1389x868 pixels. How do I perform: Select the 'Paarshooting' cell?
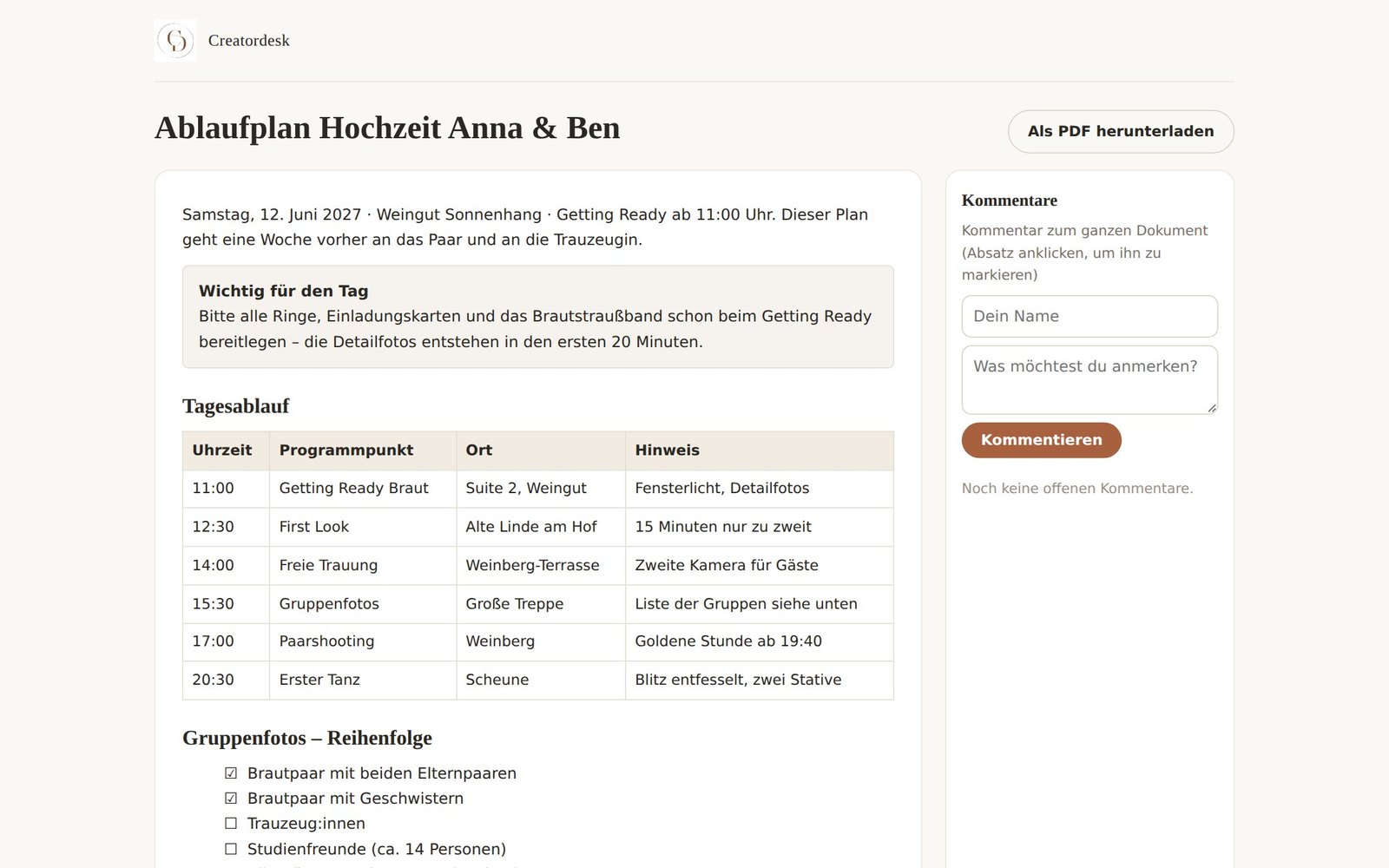(363, 641)
